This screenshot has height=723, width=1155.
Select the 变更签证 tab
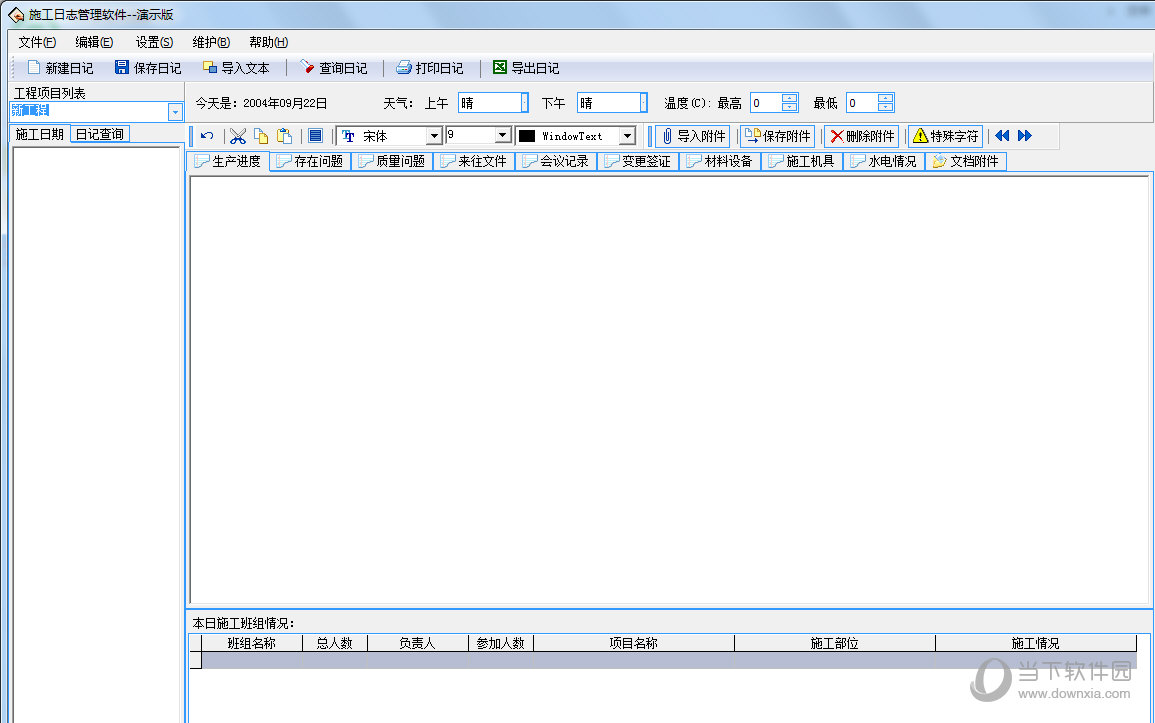[638, 161]
